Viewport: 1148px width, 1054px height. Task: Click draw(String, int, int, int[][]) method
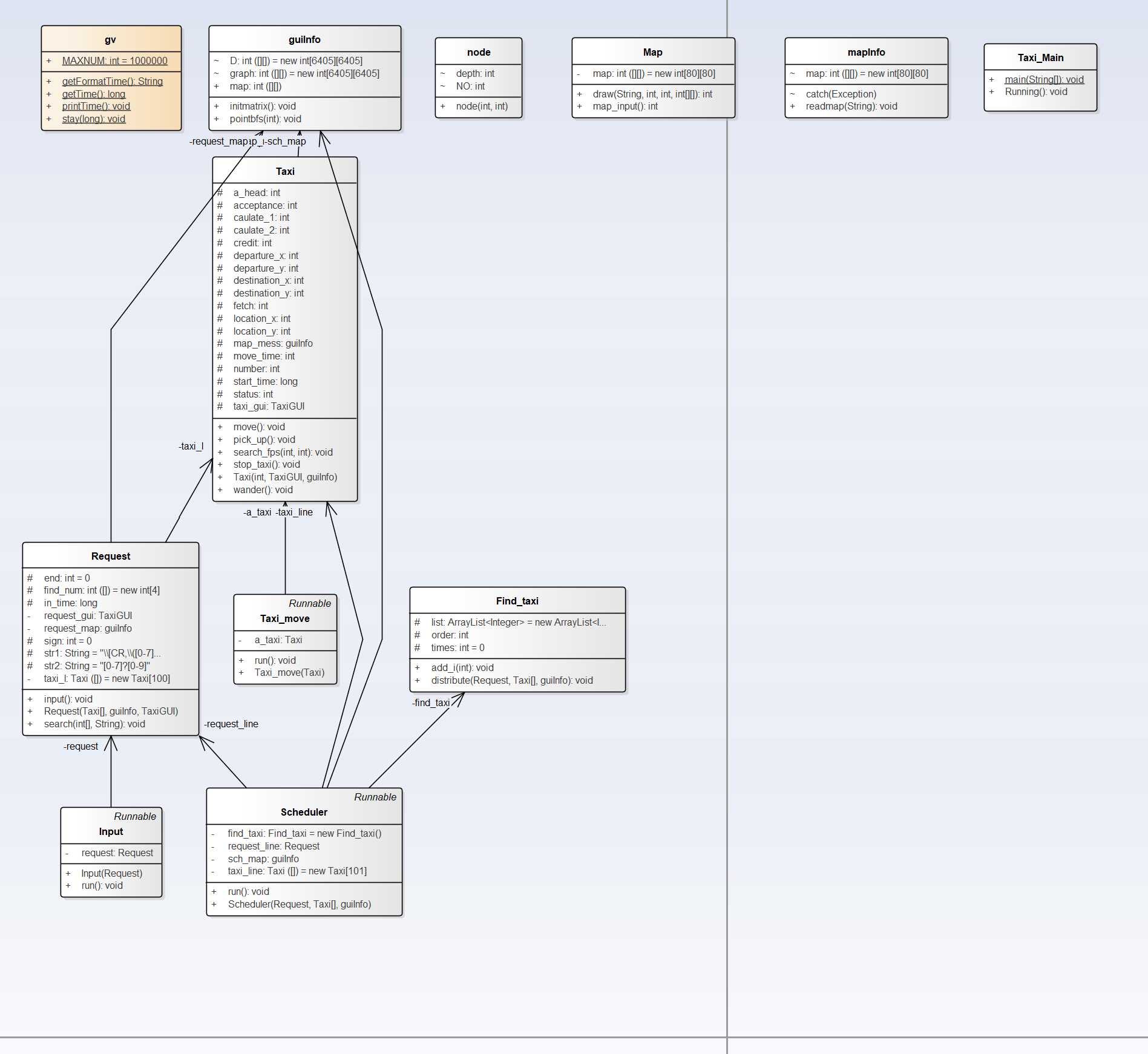coord(652,94)
